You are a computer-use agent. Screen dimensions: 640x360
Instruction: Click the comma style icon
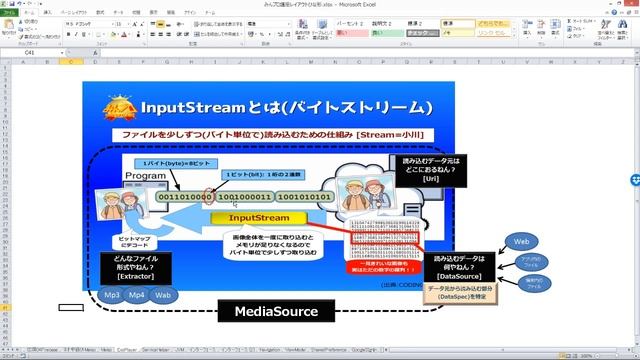(269, 35)
